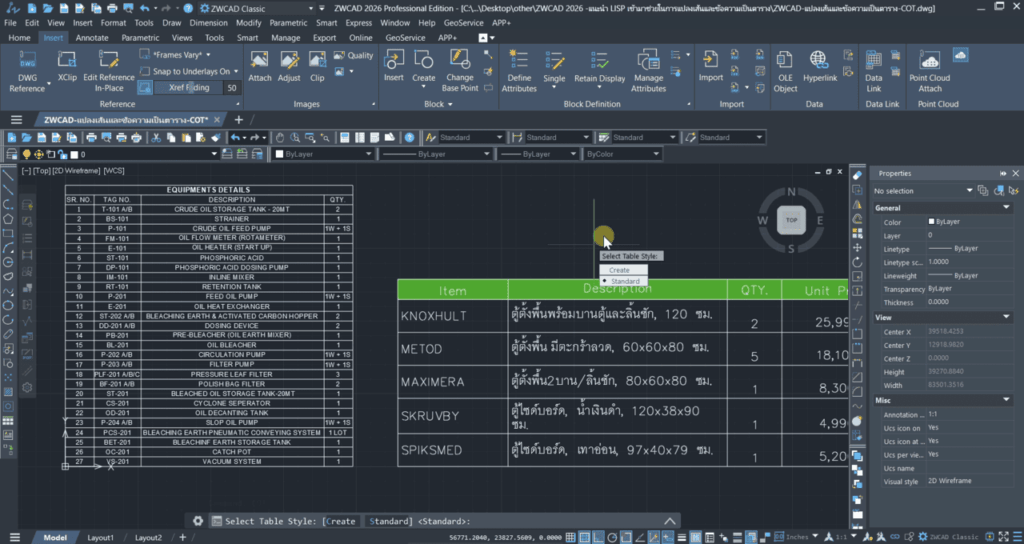Select the Standard radio option in popup
Screen dimensions: 1024x544
[624, 282]
